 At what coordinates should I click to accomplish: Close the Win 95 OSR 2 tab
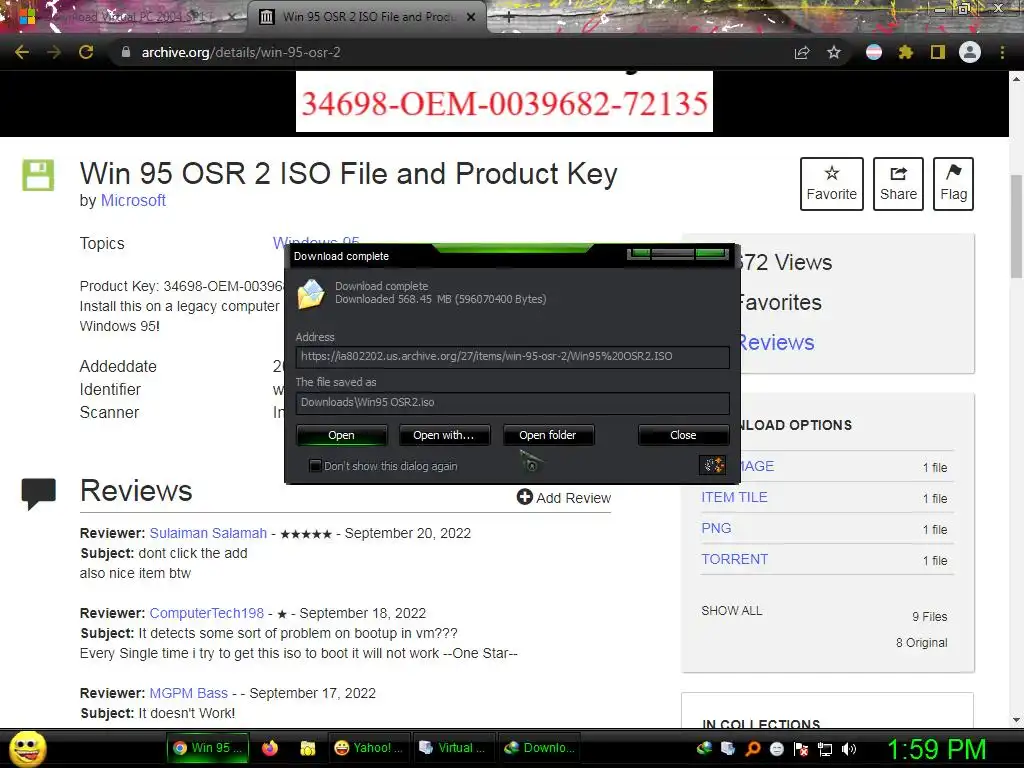tap(471, 18)
